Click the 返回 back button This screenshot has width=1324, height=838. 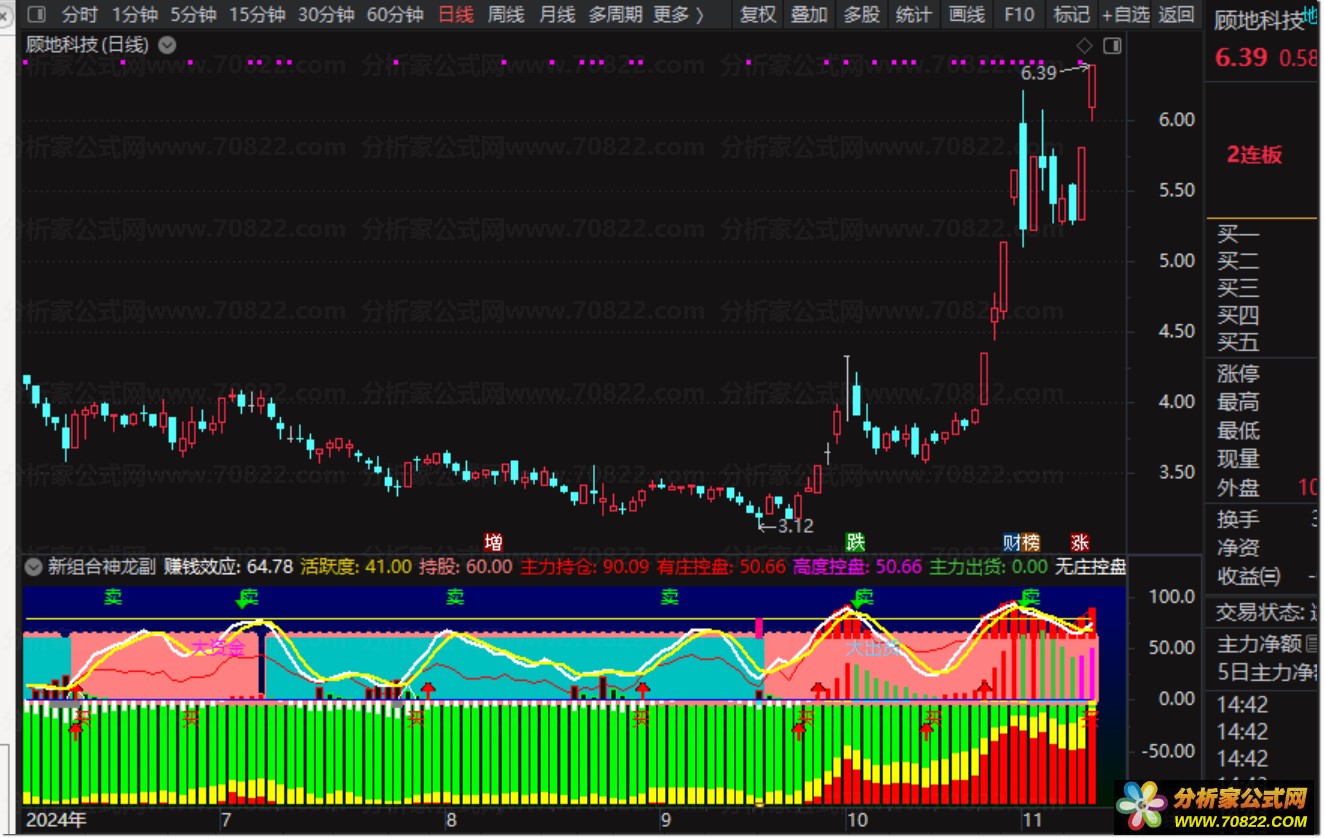[1176, 15]
